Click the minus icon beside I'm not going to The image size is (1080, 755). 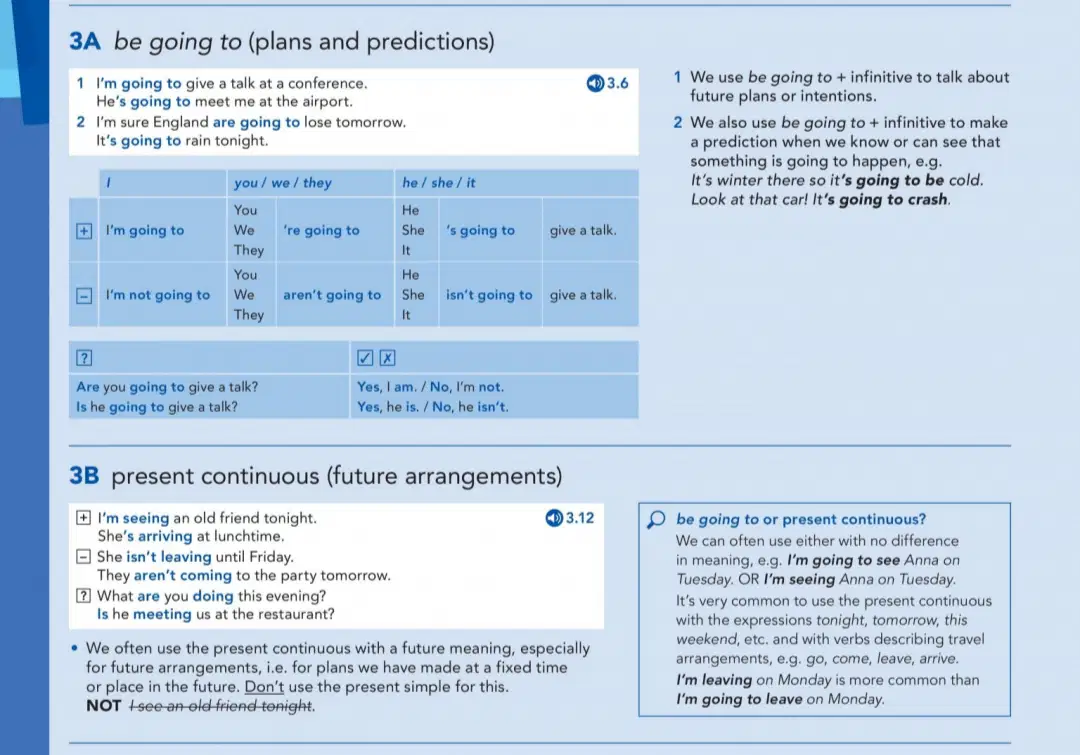(84, 296)
